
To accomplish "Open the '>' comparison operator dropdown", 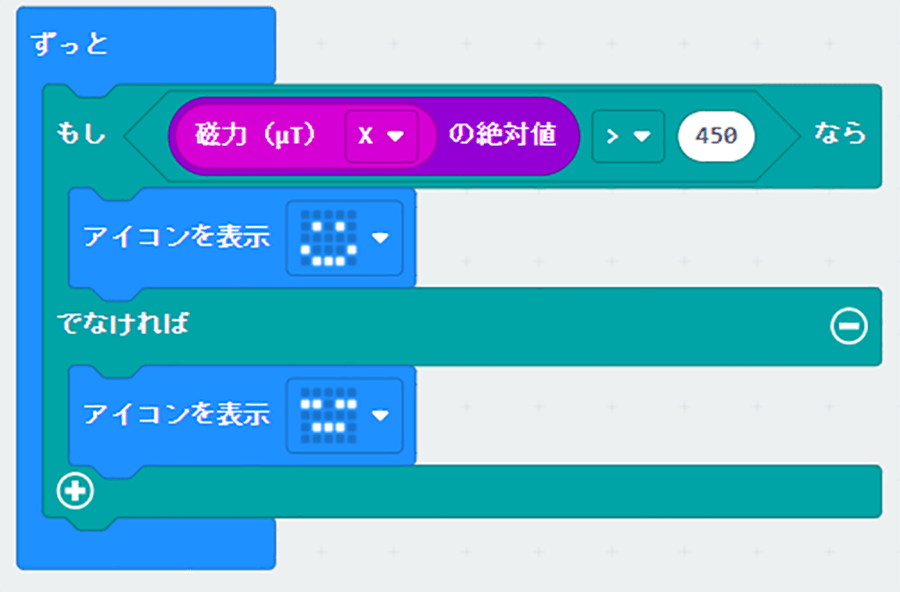I will [627, 136].
